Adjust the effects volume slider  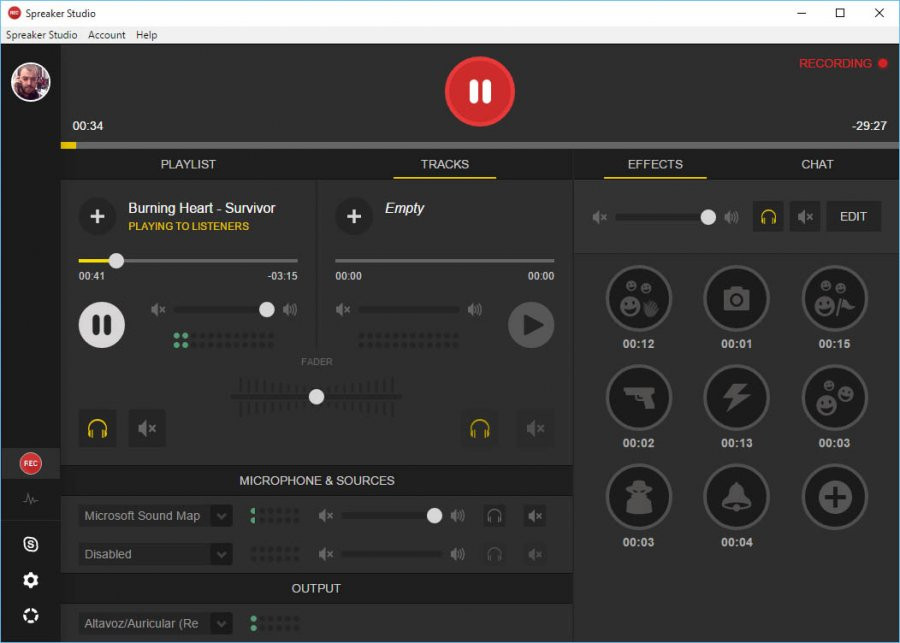click(666, 217)
